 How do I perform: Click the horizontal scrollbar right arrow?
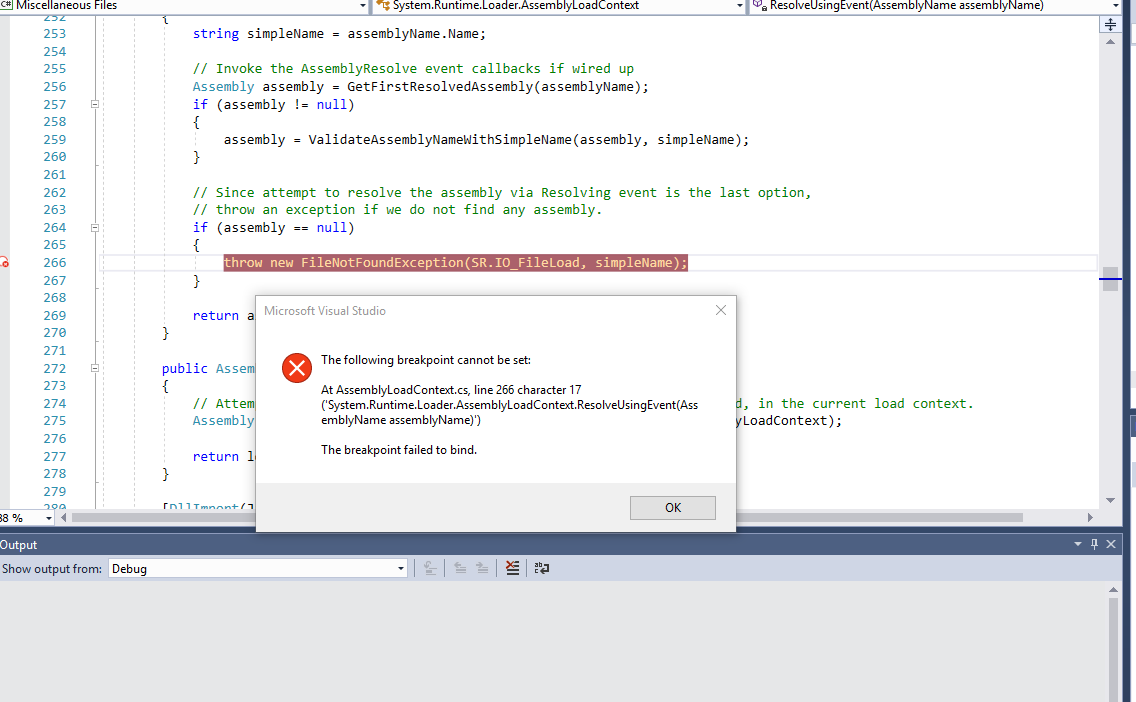[x=1090, y=518]
